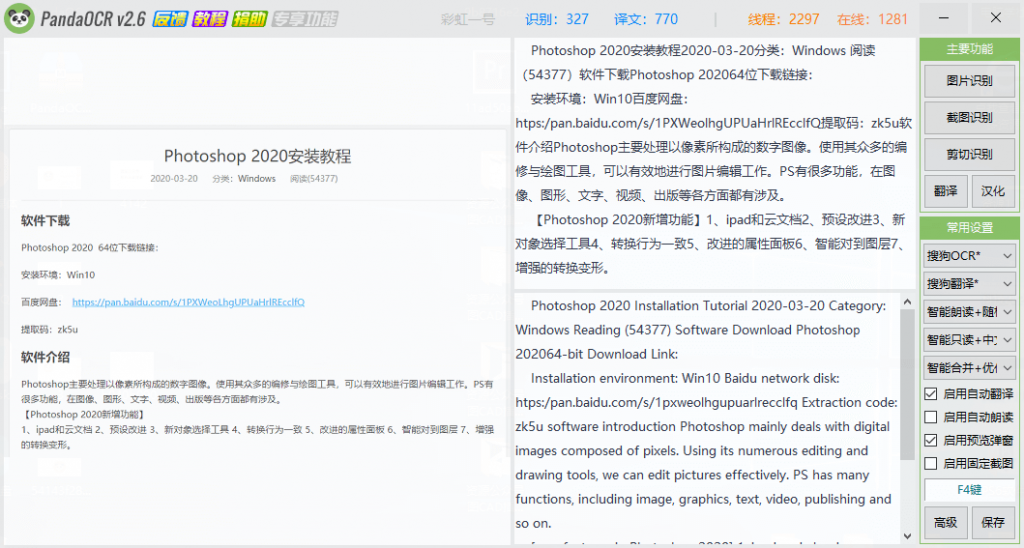Open the 教程 tutorial badge

209,19
